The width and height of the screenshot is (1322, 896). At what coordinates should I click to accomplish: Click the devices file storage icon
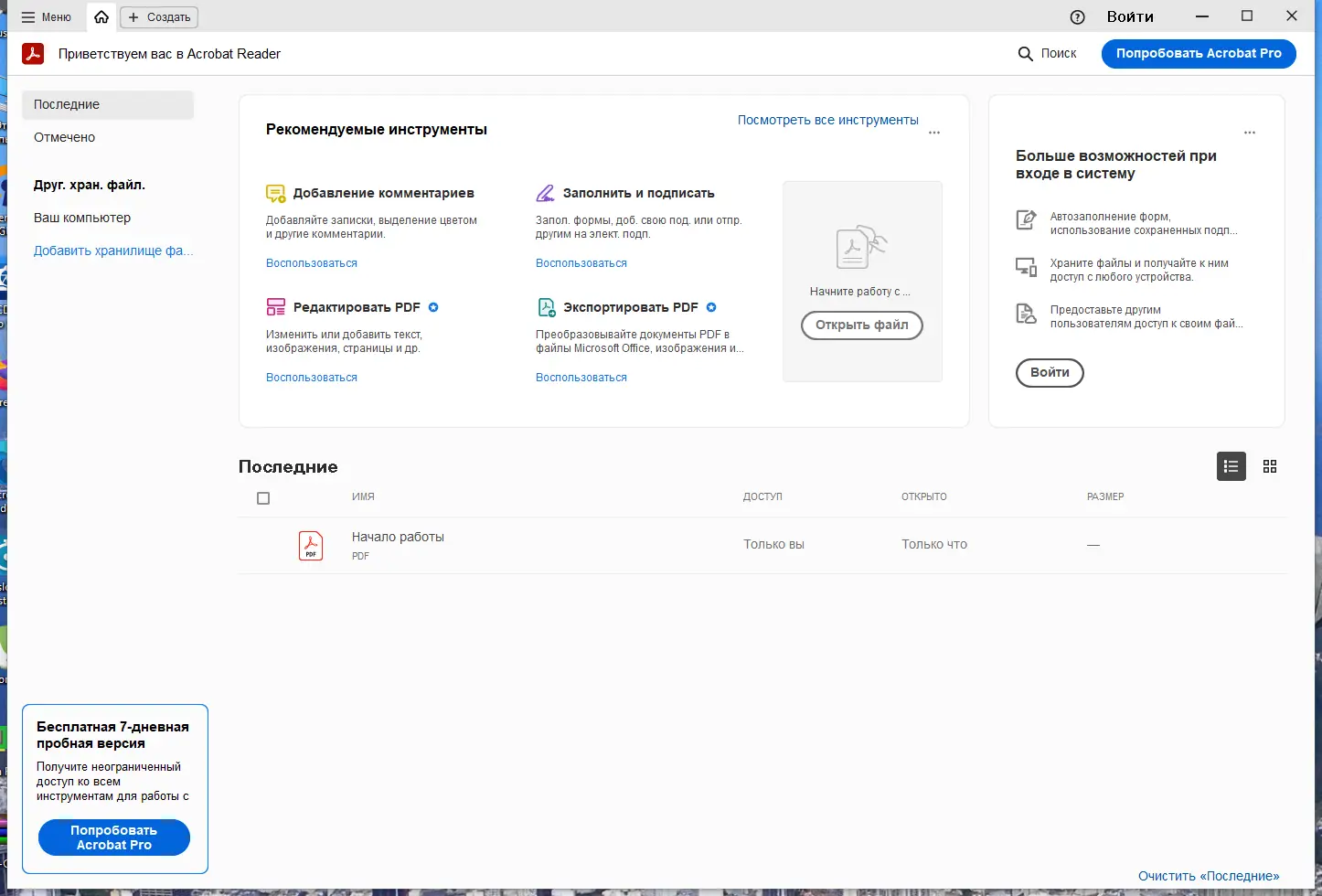click(x=1027, y=267)
